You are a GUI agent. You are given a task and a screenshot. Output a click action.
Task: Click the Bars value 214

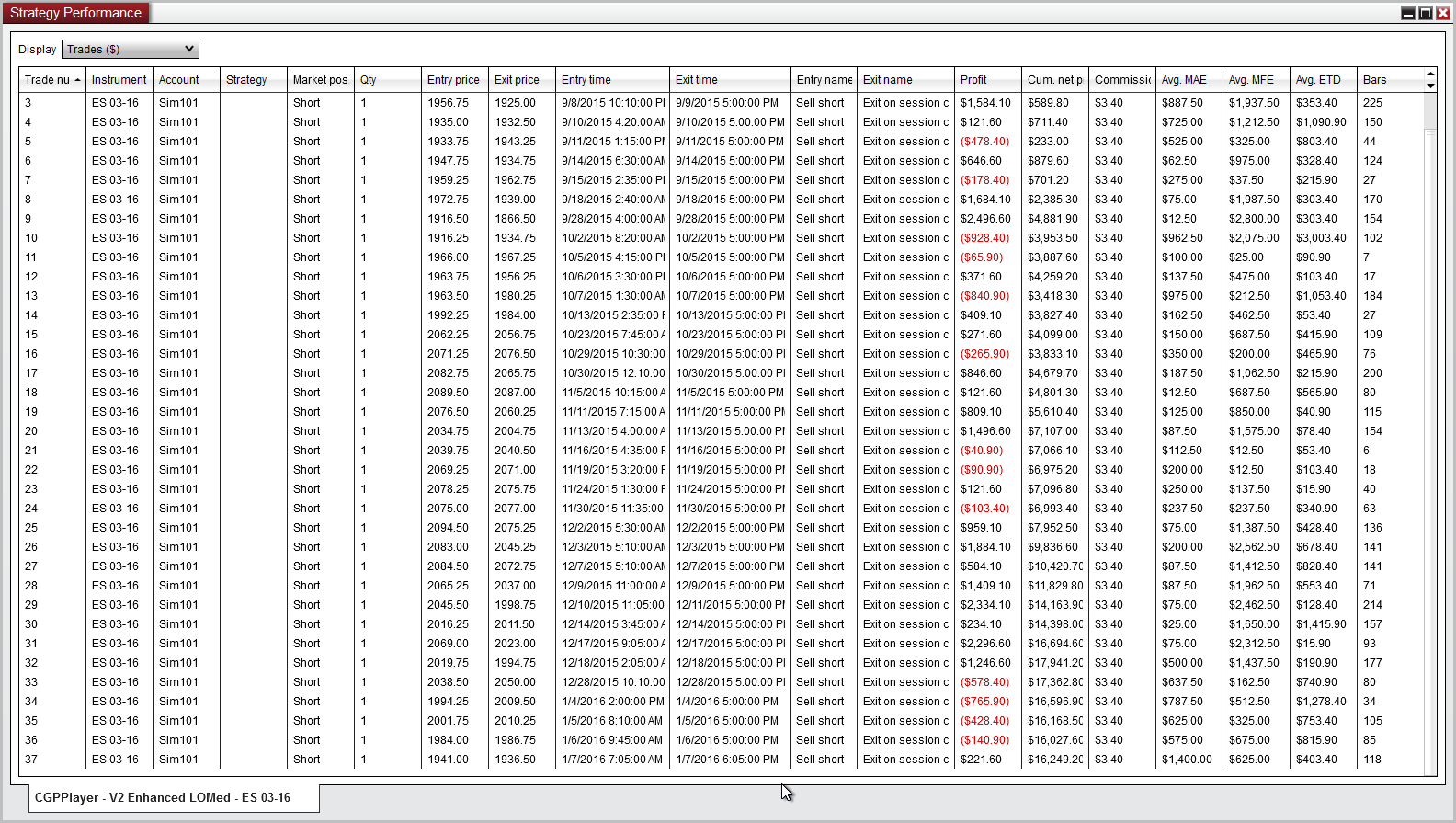(x=1372, y=605)
